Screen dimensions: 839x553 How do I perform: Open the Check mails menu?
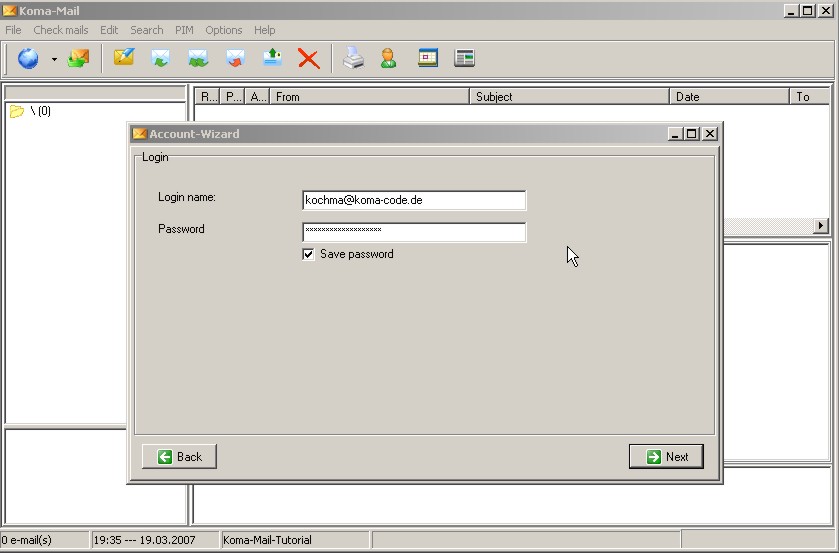click(60, 30)
